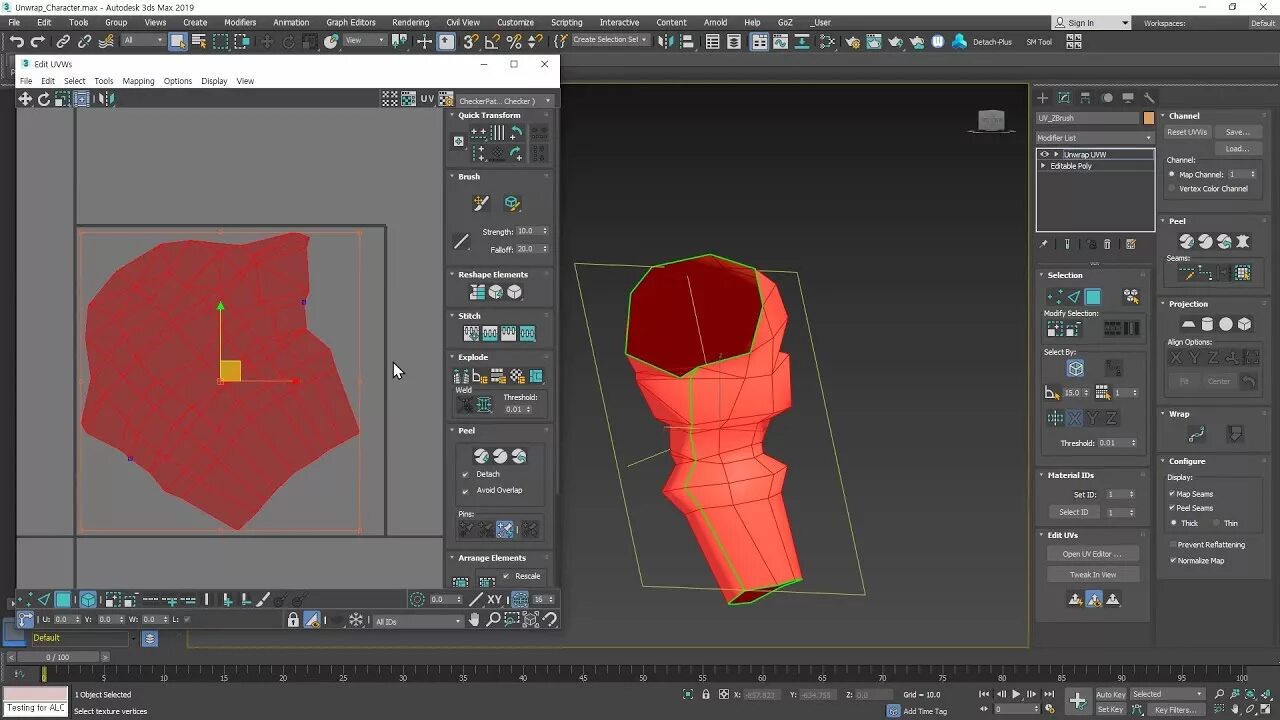Open the Hierarchy panel tab icon
The height and width of the screenshot is (720, 1280).
[x=1085, y=98]
